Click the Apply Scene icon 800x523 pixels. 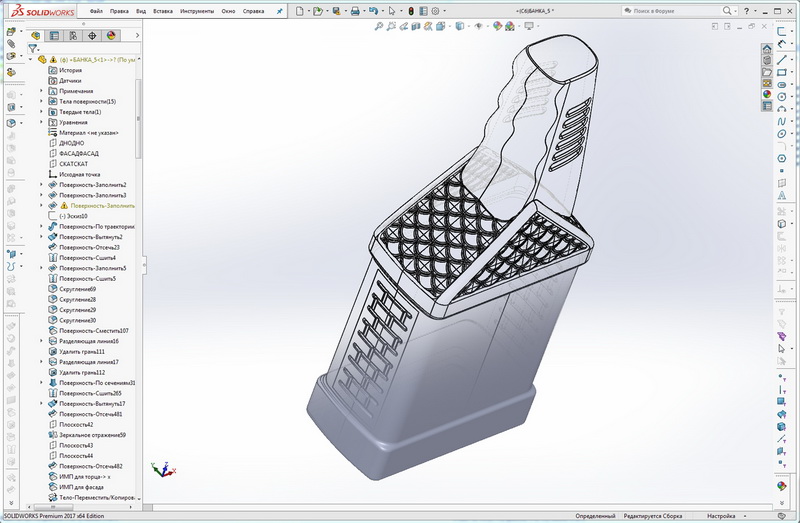tap(509, 26)
